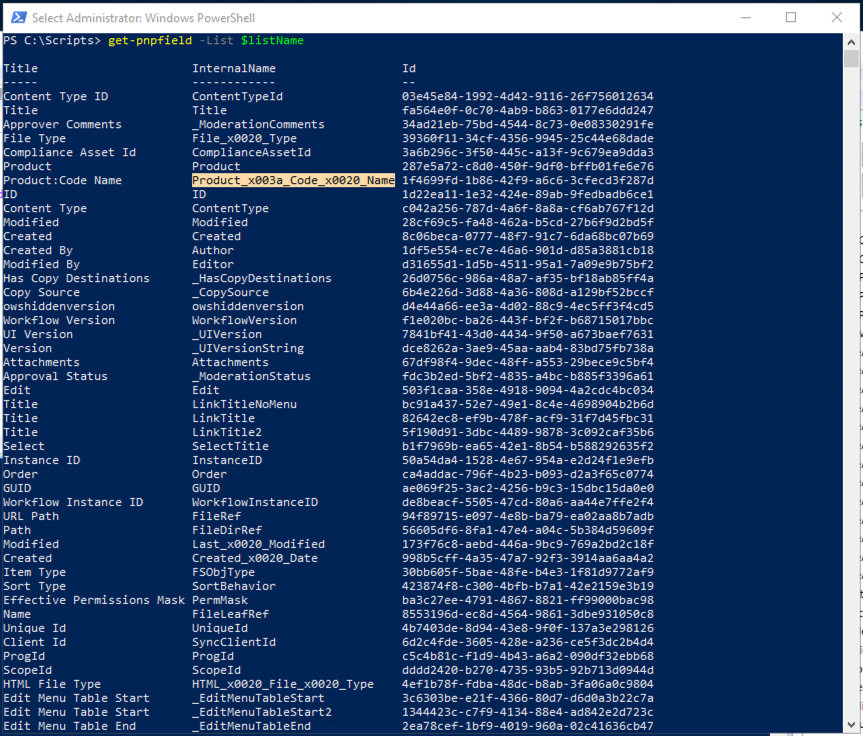
Task: Click the highlighted Product_x003a_Code_x0020_Name text
Action: click(x=293, y=180)
